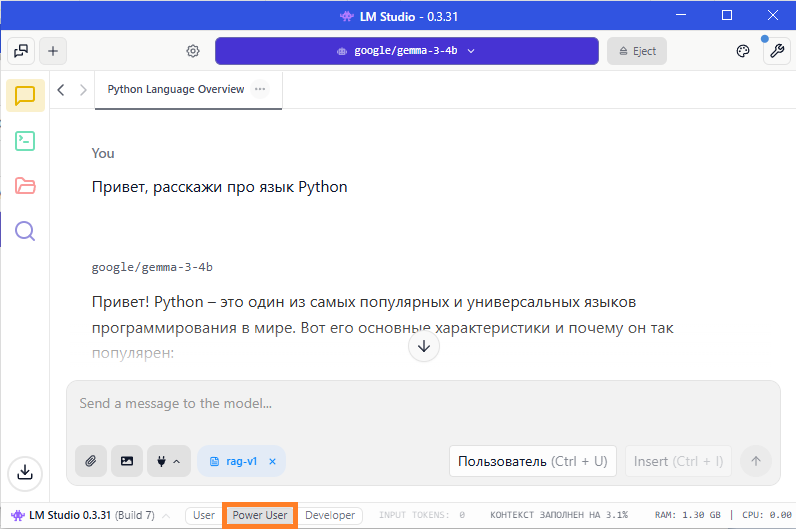Open the Developer terminal sidebar icon
Screen dimensions: 796x529
(25, 141)
